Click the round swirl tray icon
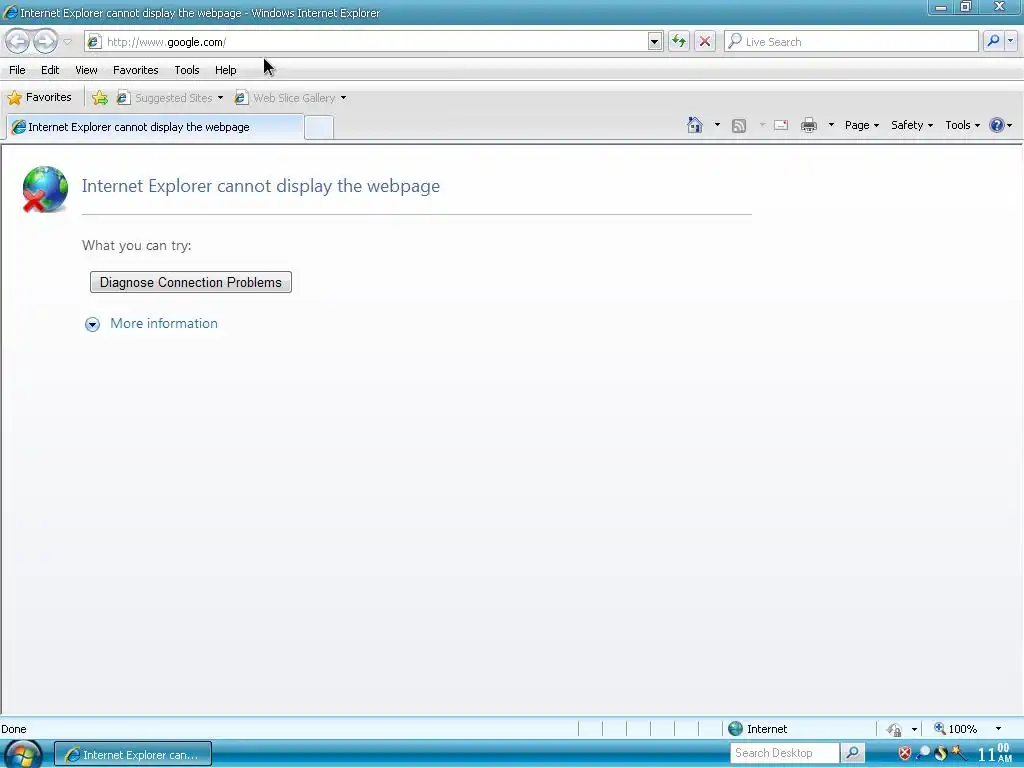 pyautogui.click(x=941, y=754)
